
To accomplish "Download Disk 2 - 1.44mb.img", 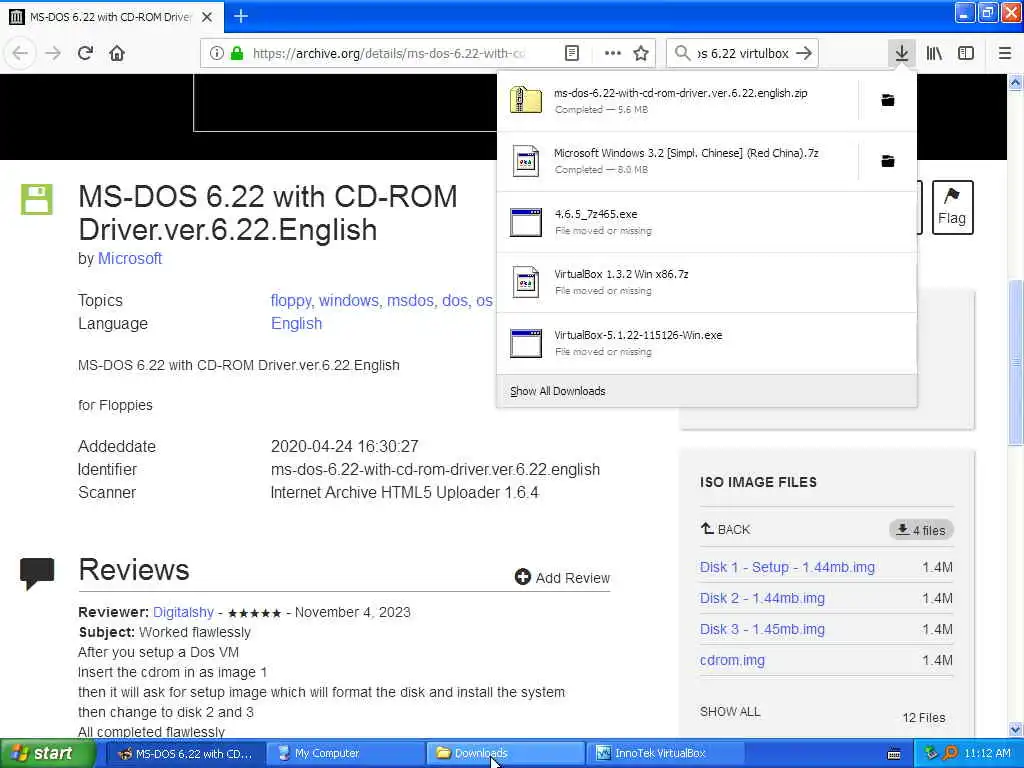I will pos(762,598).
